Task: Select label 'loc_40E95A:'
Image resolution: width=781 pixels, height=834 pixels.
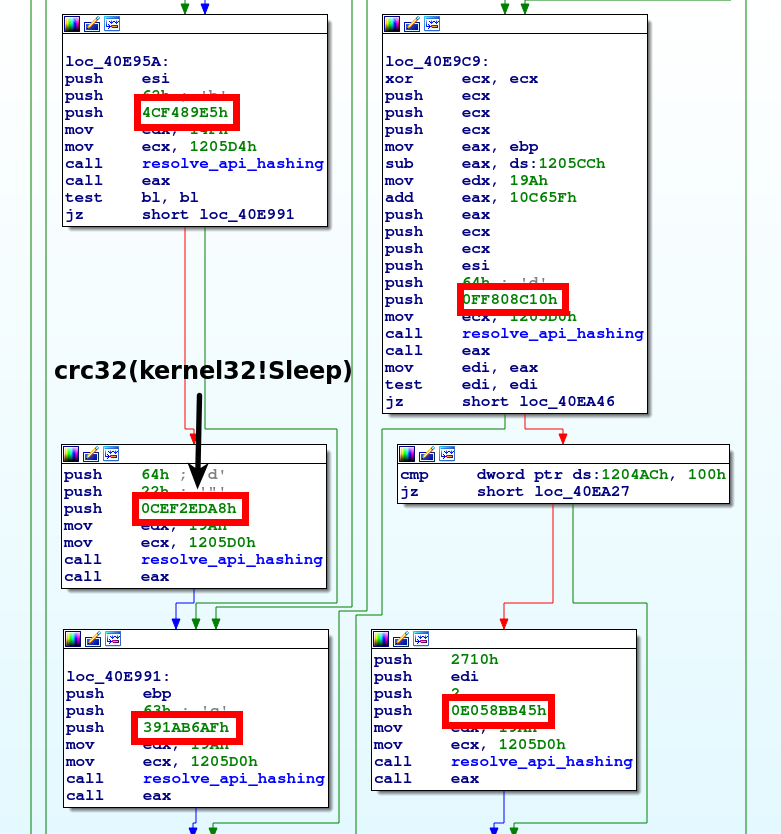Action: point(117,62)
